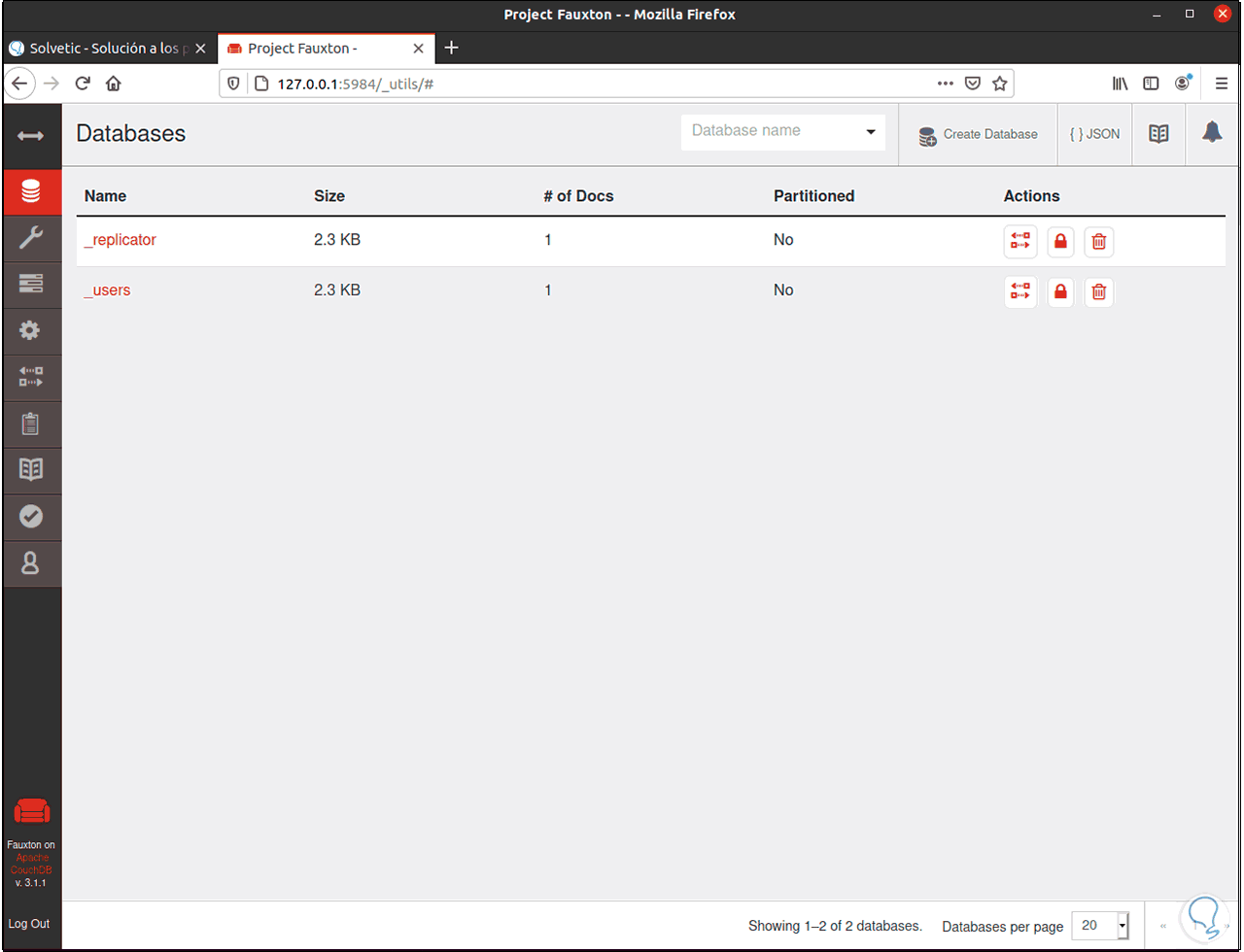
Task: Save the page to Pocket
Action: [972, 84]
